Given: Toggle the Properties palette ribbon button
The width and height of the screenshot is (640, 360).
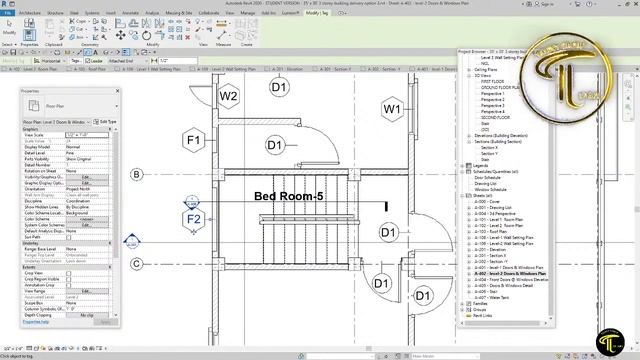Looking at the screenshot, I should click(x=29, y=35).
